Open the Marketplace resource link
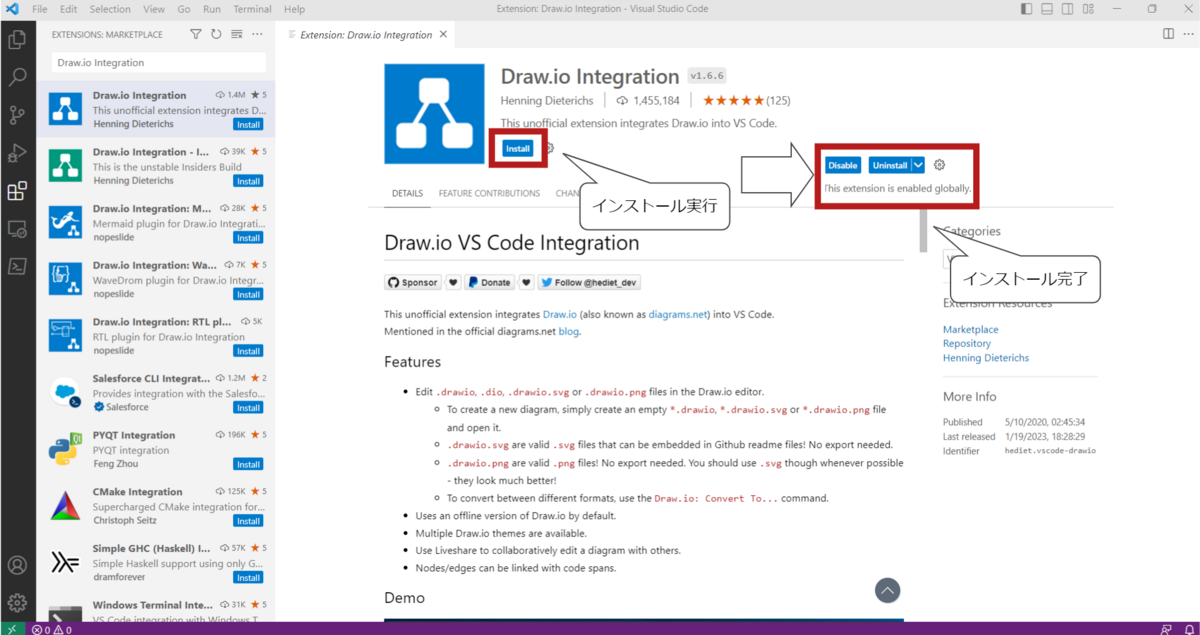The height and width of the screenshot is (635, 1200). point(971,329)
